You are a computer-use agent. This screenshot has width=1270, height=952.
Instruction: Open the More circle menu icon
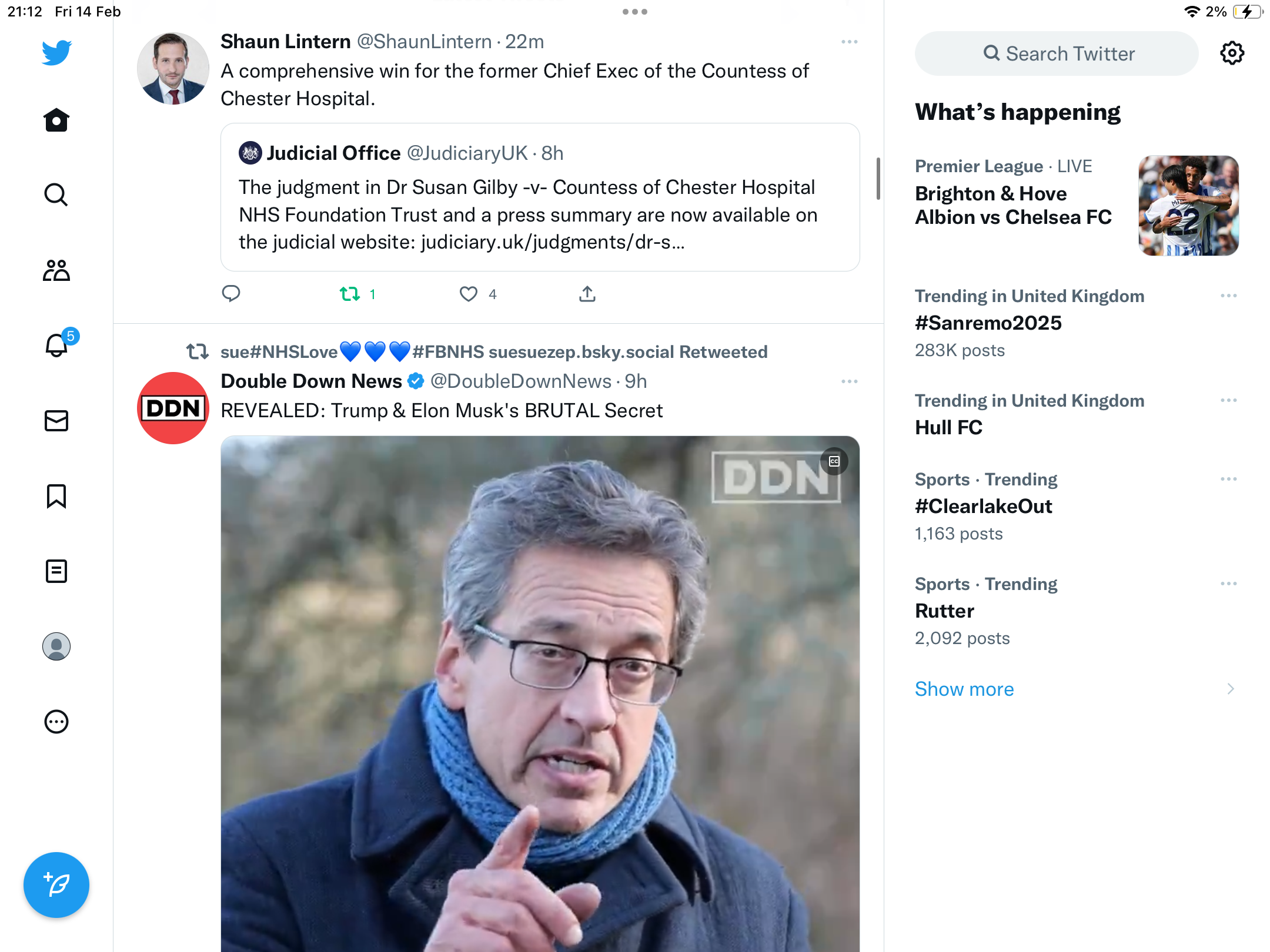(56, 722)
